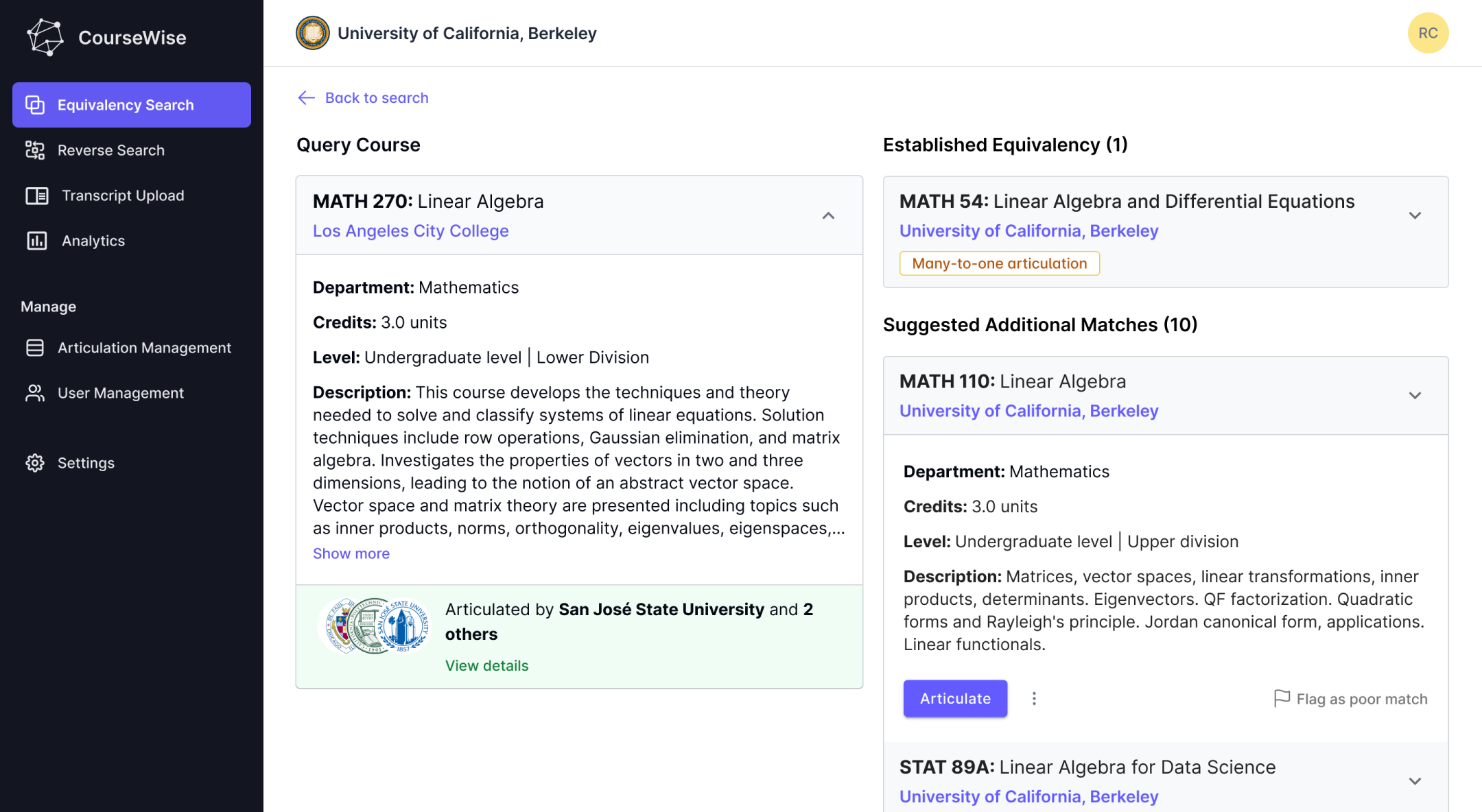Screen dimensions: 1482x812
Task: Click the overlapping university logos thumbnail
Action: (374, 625)
